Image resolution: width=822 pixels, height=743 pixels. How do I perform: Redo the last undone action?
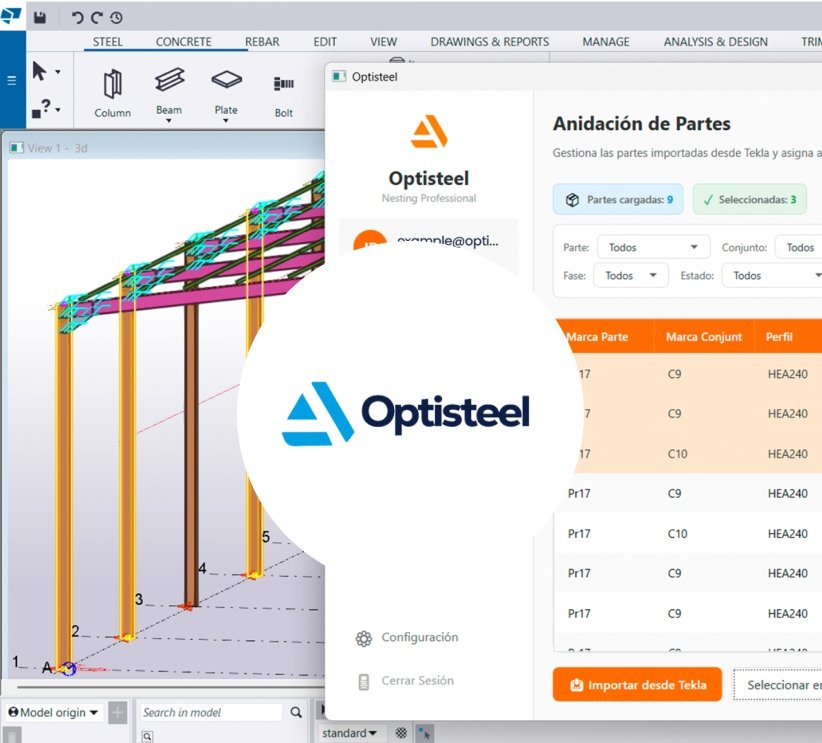[96, 18]
